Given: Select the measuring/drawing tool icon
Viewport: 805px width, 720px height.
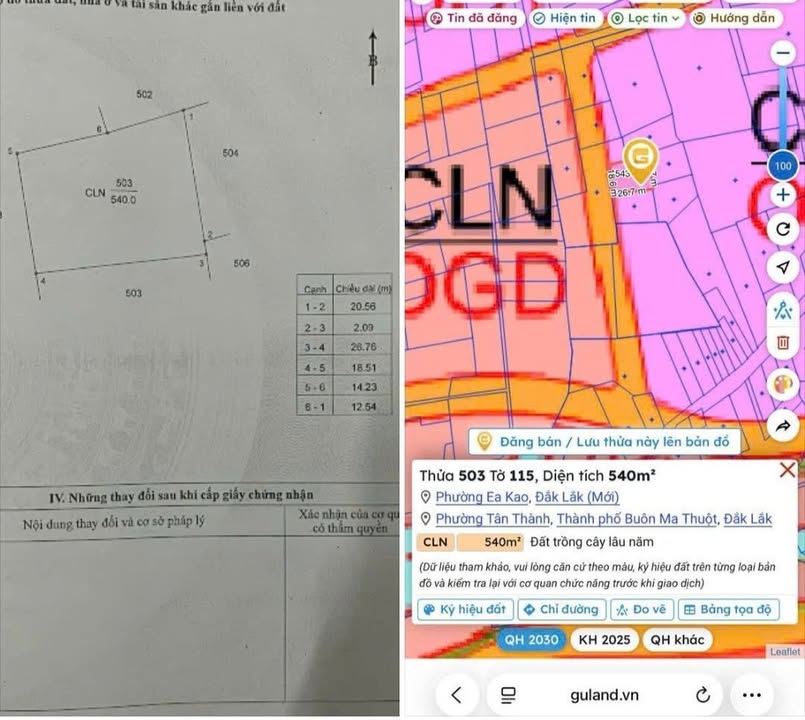Looking at the screenshot, I should (784, 309).
